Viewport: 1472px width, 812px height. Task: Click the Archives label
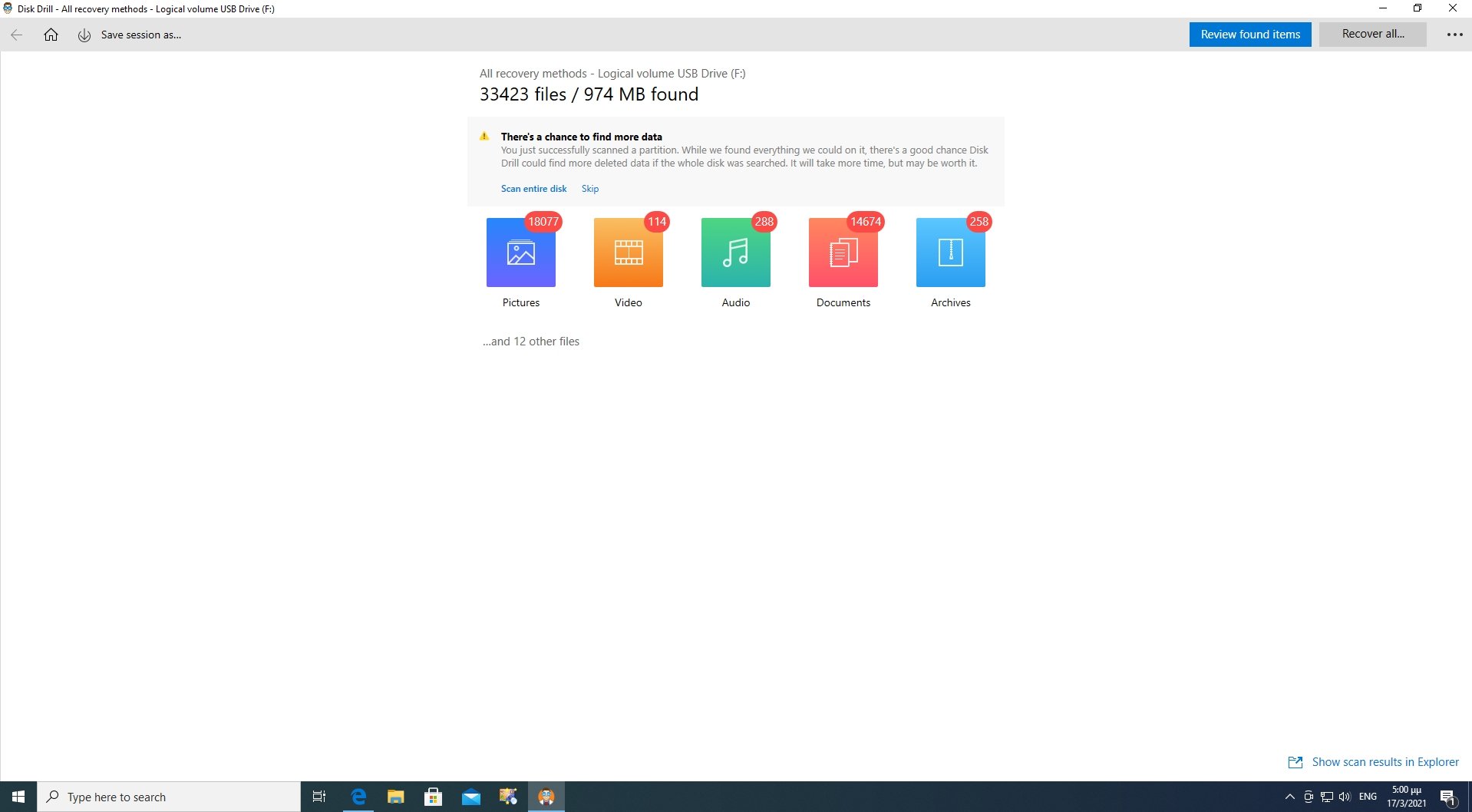(951, 302)
